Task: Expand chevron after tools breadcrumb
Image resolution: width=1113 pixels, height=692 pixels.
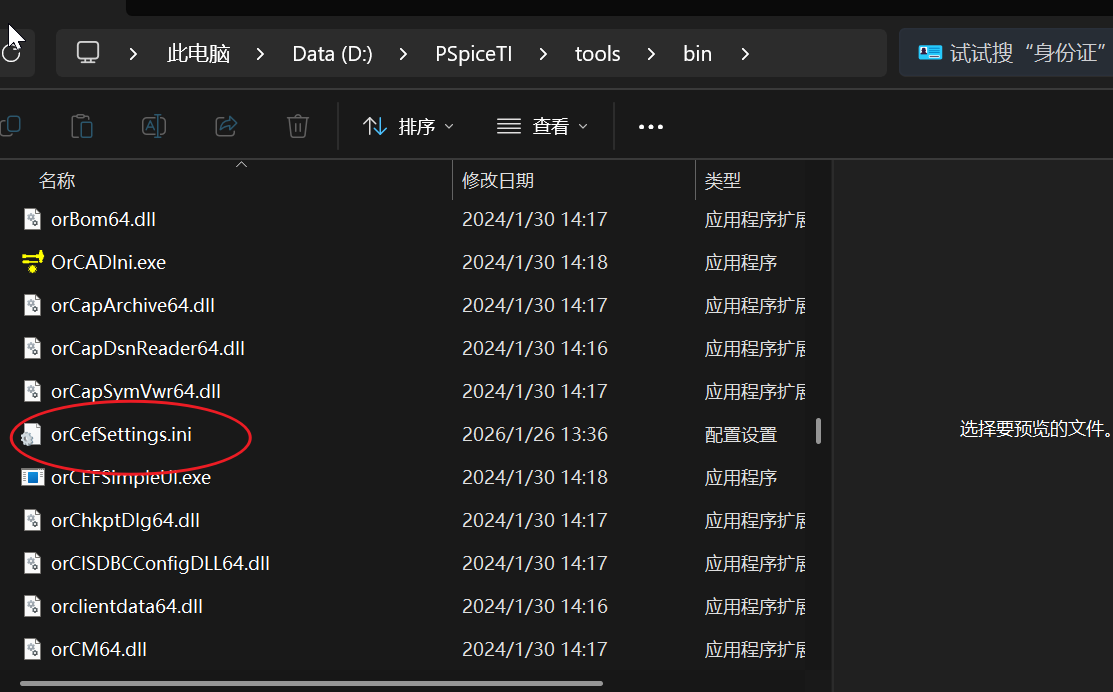Action: [x=651, y=54]
